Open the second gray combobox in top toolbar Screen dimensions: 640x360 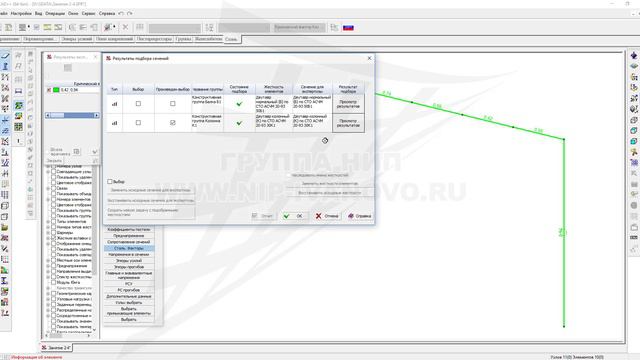point(244,27)
